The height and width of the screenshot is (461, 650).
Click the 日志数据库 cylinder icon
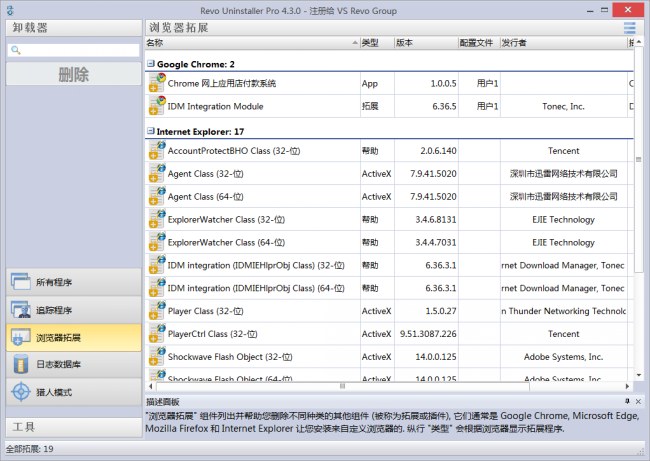(20, 364)
